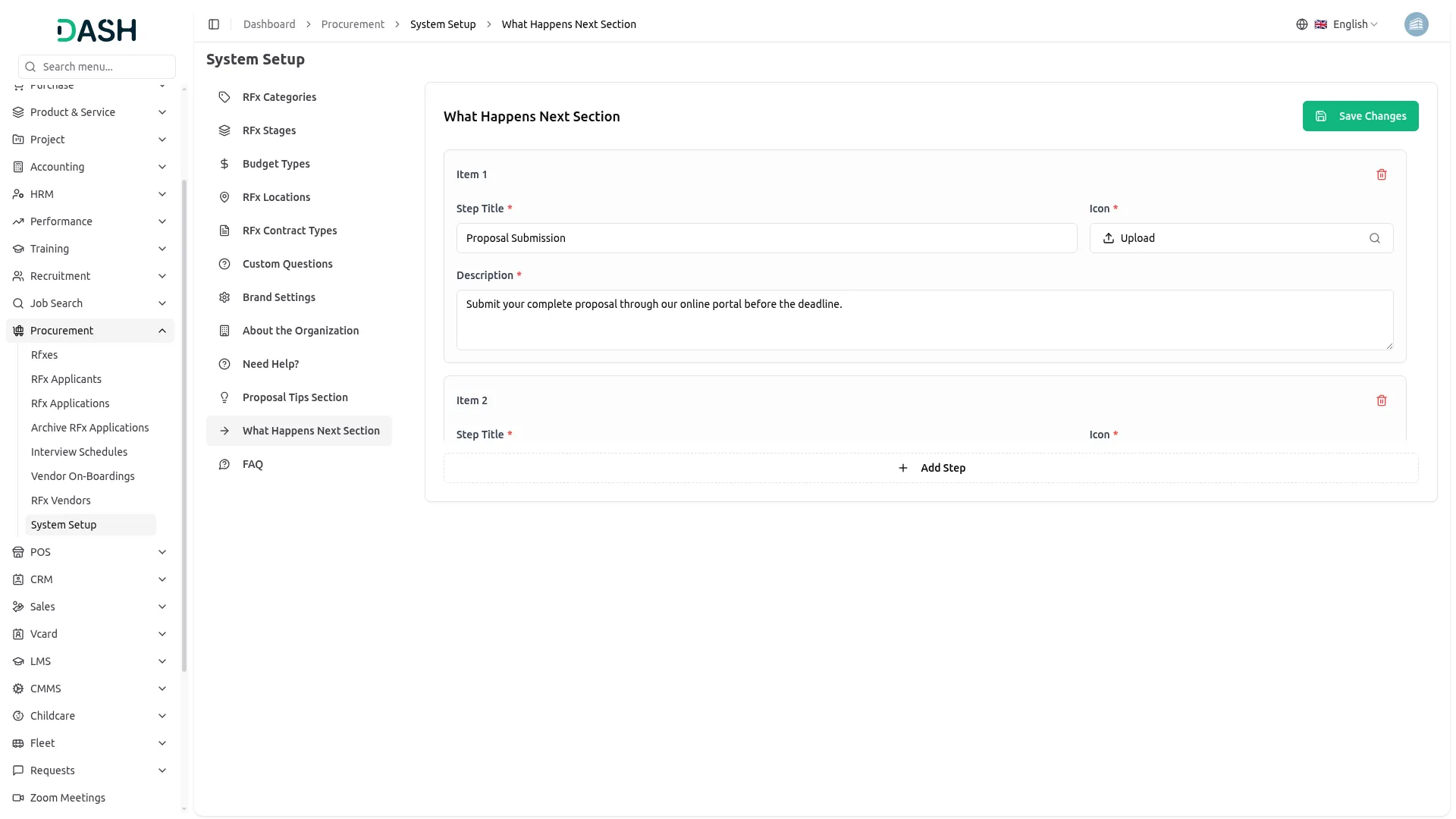The image size is (1456, 819).
Task: Toggle sidebar panel icon in header
Action: (214, 24)
